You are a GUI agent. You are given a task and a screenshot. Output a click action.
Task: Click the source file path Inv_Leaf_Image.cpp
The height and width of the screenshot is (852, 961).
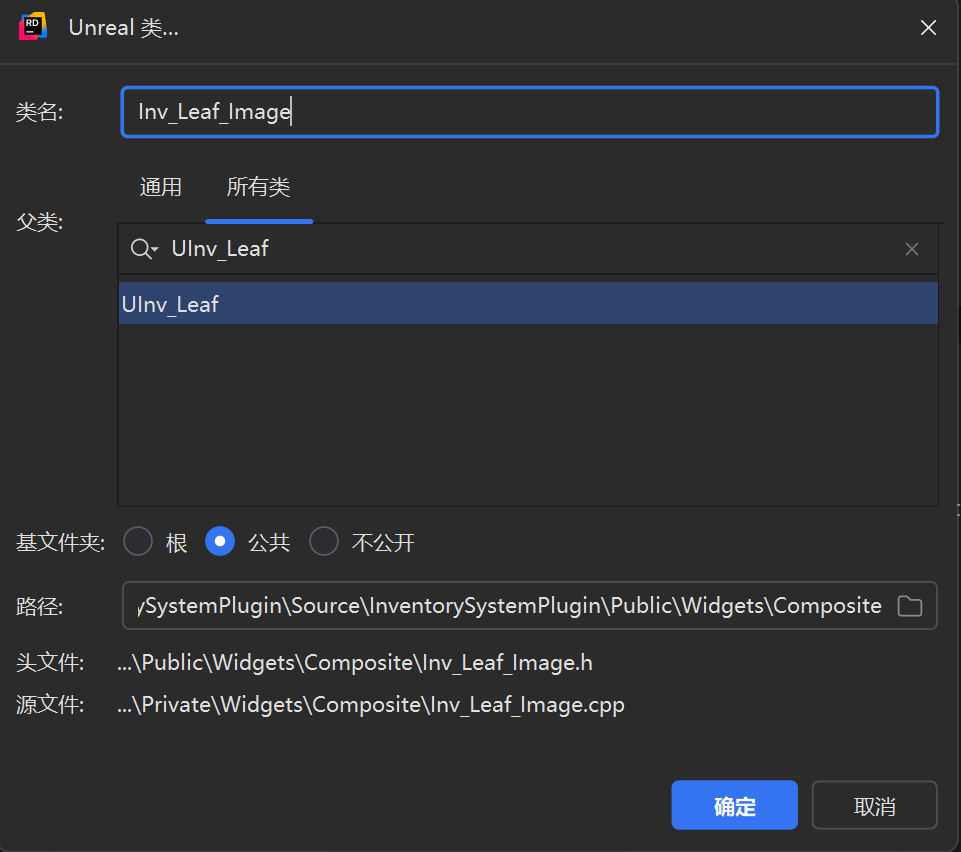[371, 704]
